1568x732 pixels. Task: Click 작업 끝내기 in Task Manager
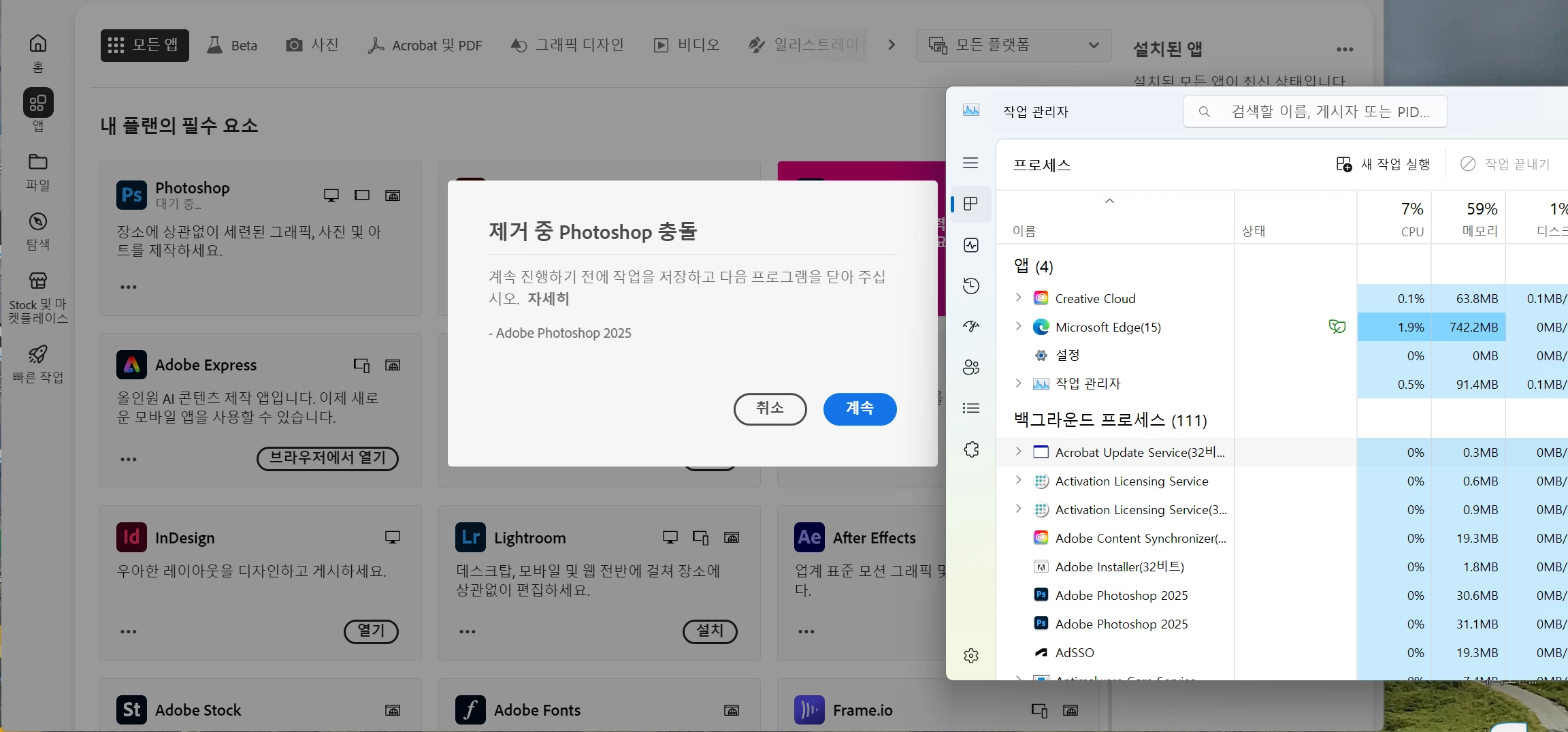pyautogui.click(x=1505, y=164)
